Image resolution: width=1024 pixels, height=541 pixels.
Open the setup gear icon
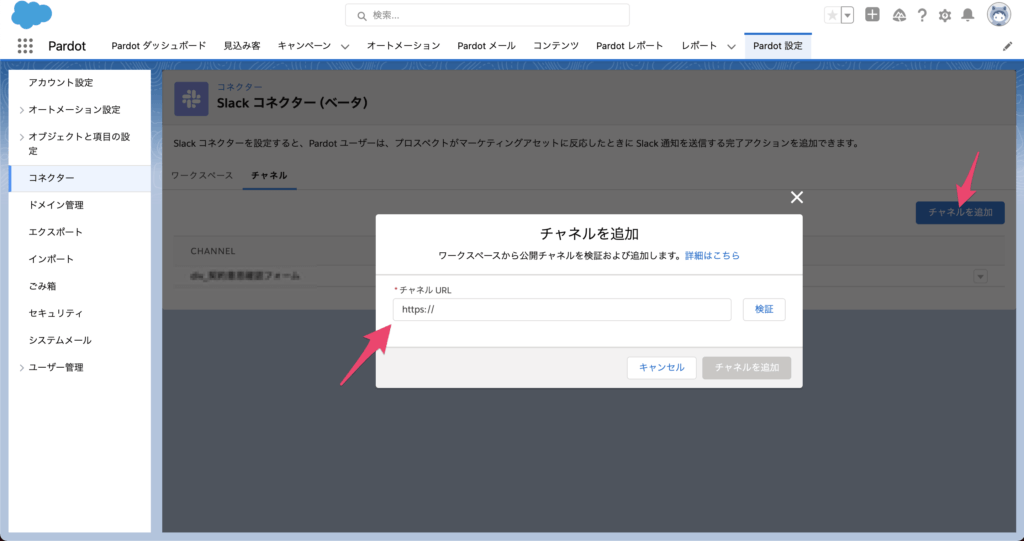[944, 15]
